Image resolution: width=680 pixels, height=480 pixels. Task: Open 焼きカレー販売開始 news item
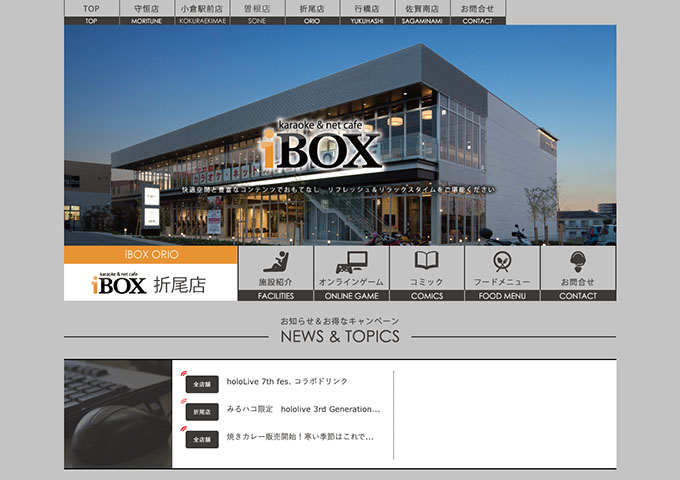click(300, 437)
